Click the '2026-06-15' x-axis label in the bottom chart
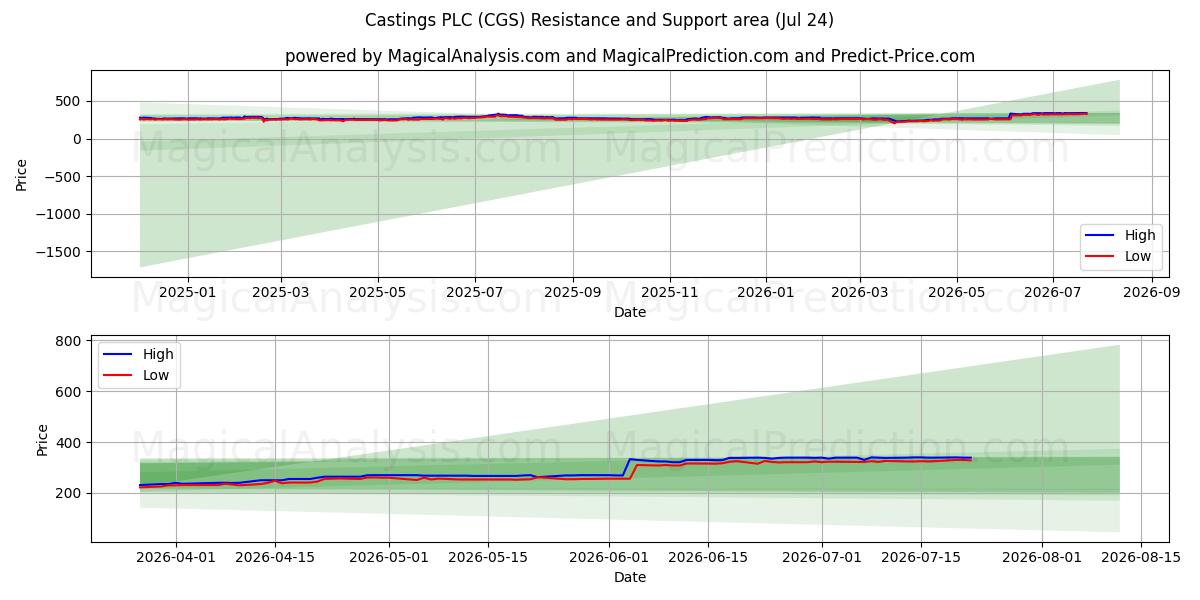 [708, 558]
